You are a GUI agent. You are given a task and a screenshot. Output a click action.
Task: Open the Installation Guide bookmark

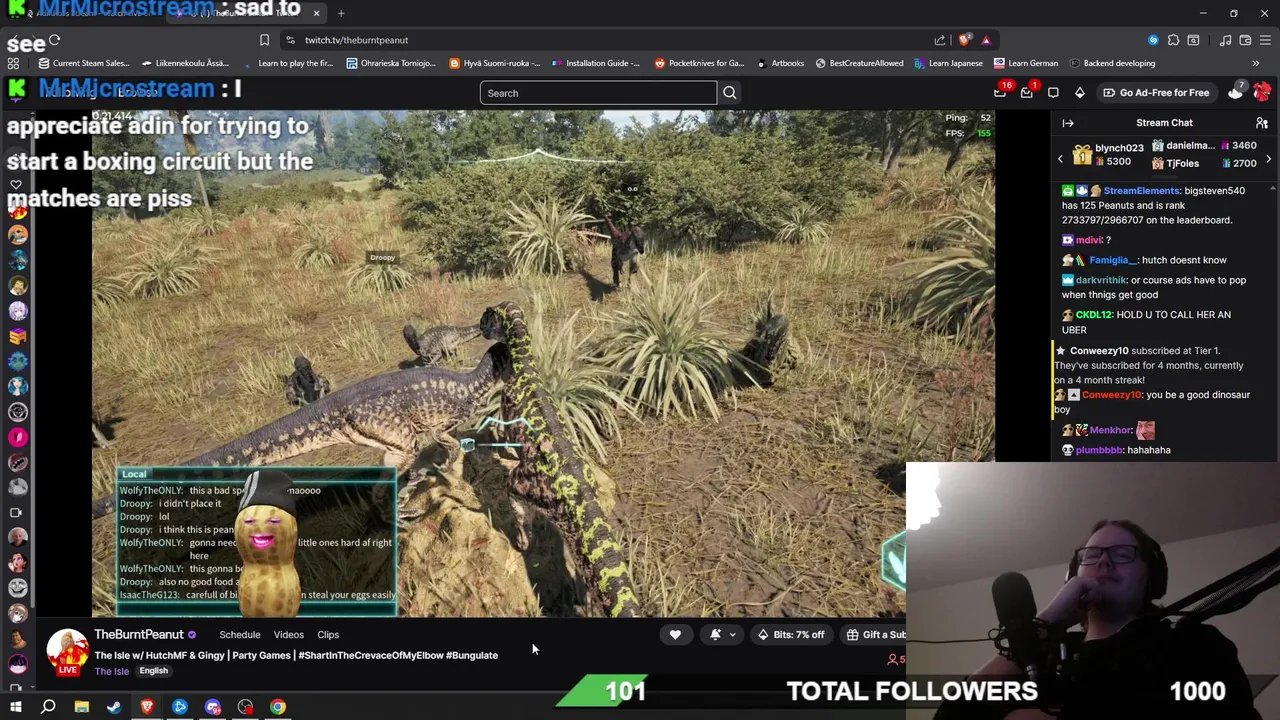click(595, 63)
